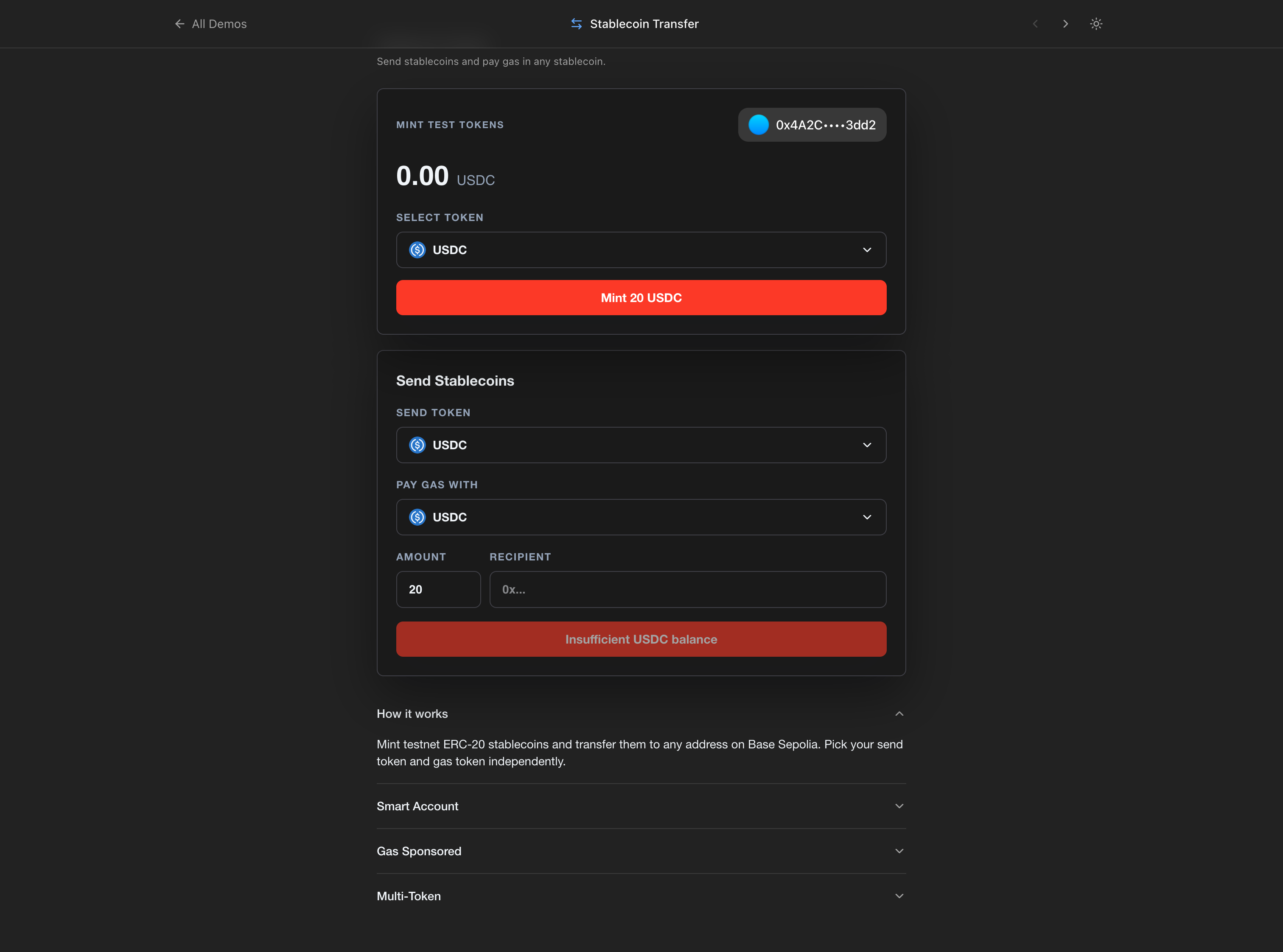Focus the Recipient address input field
Image resolution: width=1283 pixels, height=952 pixels.
[687, 590]
